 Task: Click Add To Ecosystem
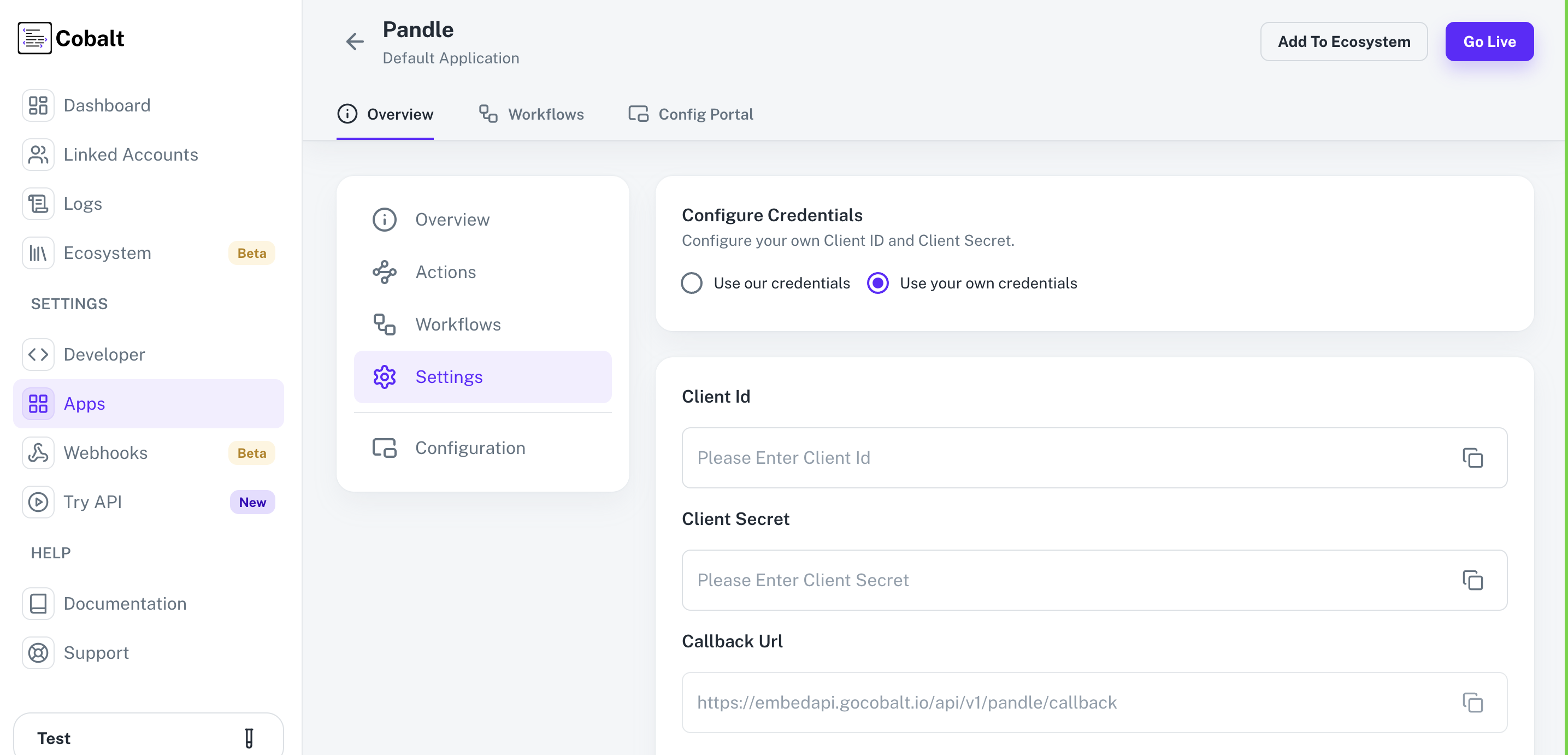click(x=1344, y=42)
